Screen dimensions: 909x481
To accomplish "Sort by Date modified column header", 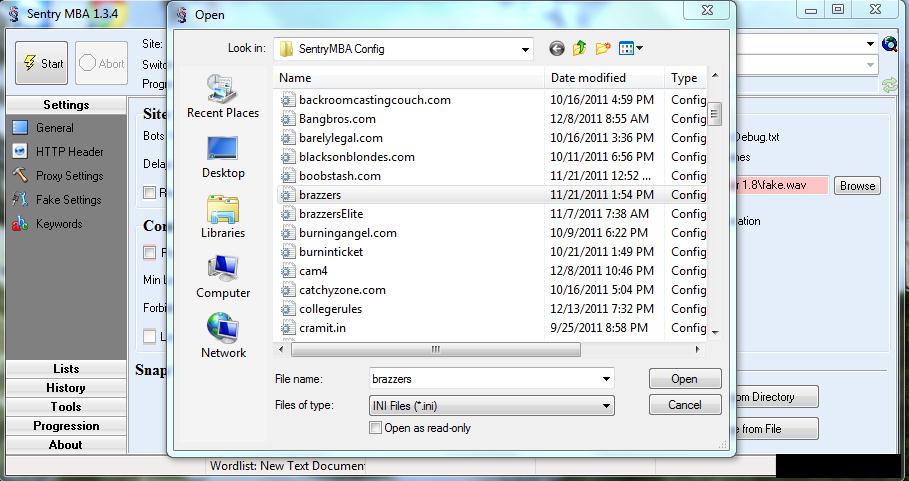I will (x=605, y=78).
